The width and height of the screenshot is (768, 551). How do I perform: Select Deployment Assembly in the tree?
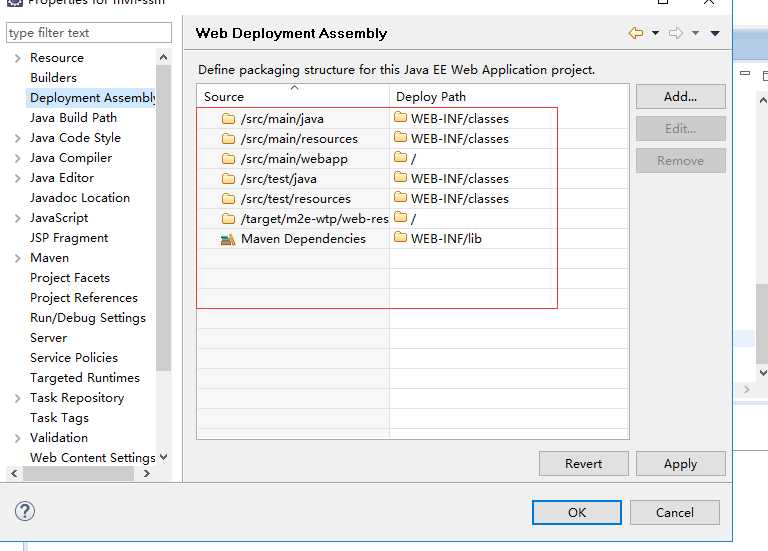(x=92, y=98)
